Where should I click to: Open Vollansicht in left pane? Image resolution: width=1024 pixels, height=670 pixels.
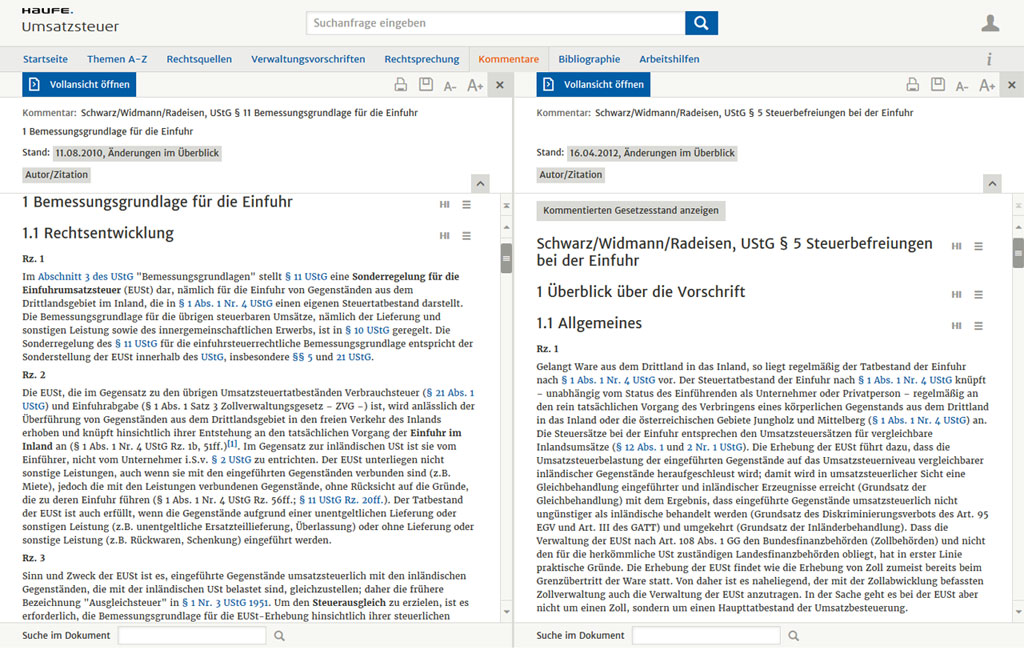click(80, 84)
